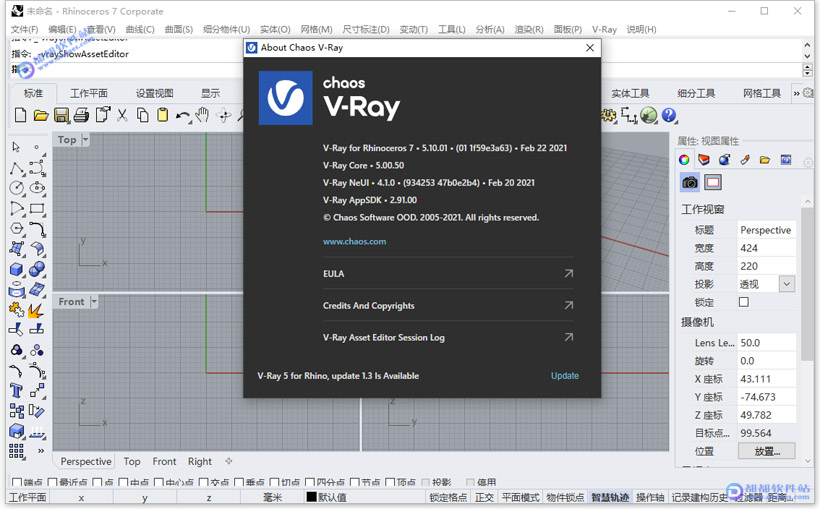Tick the 锁定 viewport lock checkbox
The width and height of the screenshot is (820, 509).
click(x=744, y=302)
